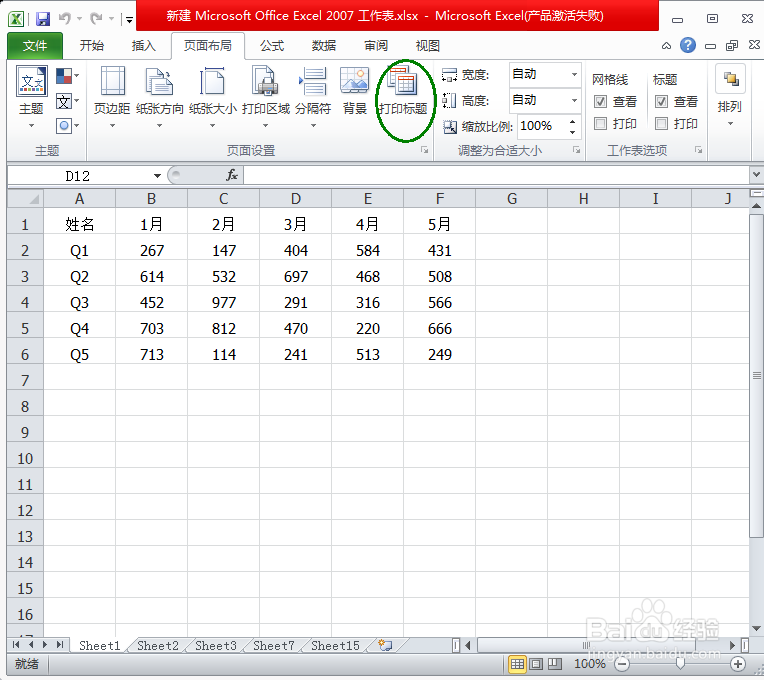Screen dimensions: 764x680
Task: Switch to Review (审阅) tab
Action: click(376, 46)
